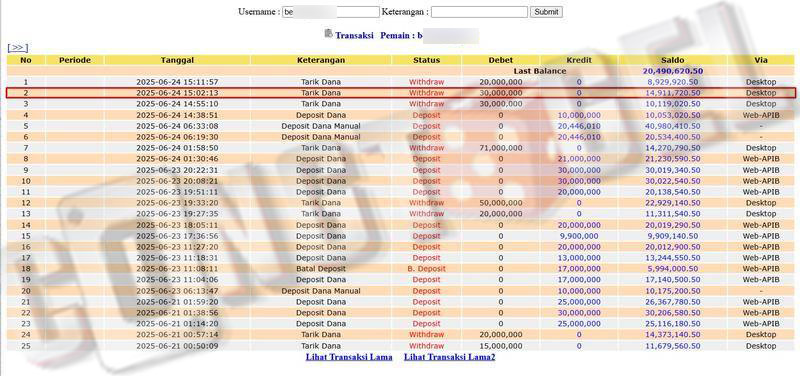Click the Submit button
Viewport: 800px width, 376px height.
pyautogui.click(x=546, y=12)
